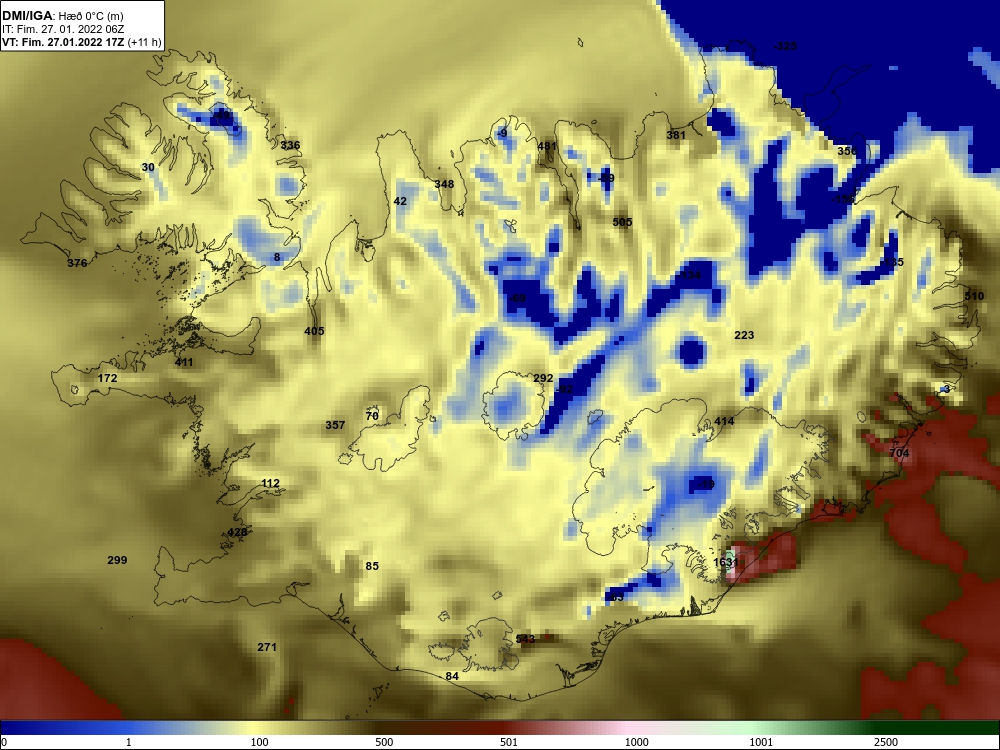This screenshot has width=1000, height=750.
Task: Click the map value '30'
Action: (x=148, y=167)
